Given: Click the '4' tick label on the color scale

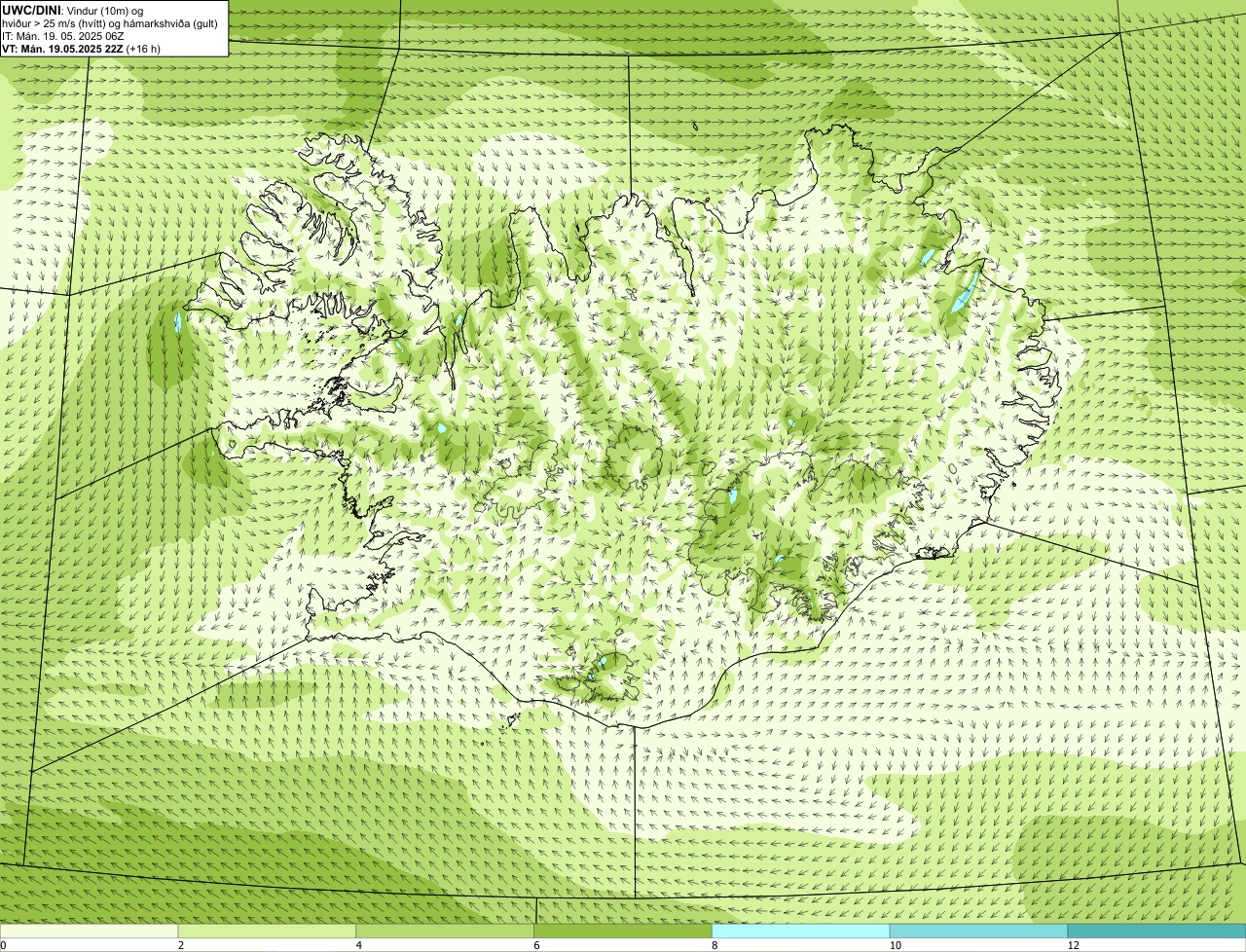Looking at the screenshot, I should tap(359, 945).
